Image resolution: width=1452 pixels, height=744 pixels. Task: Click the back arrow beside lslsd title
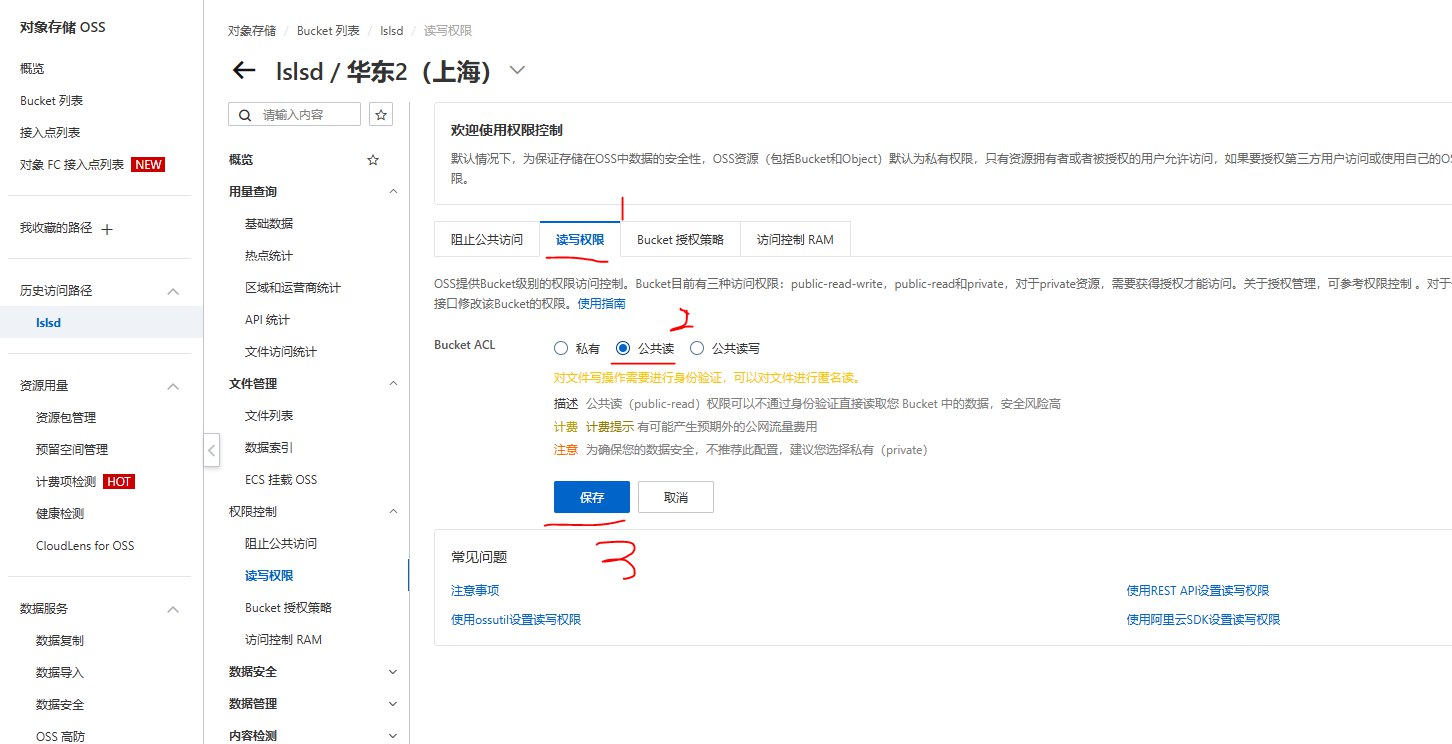243,71
